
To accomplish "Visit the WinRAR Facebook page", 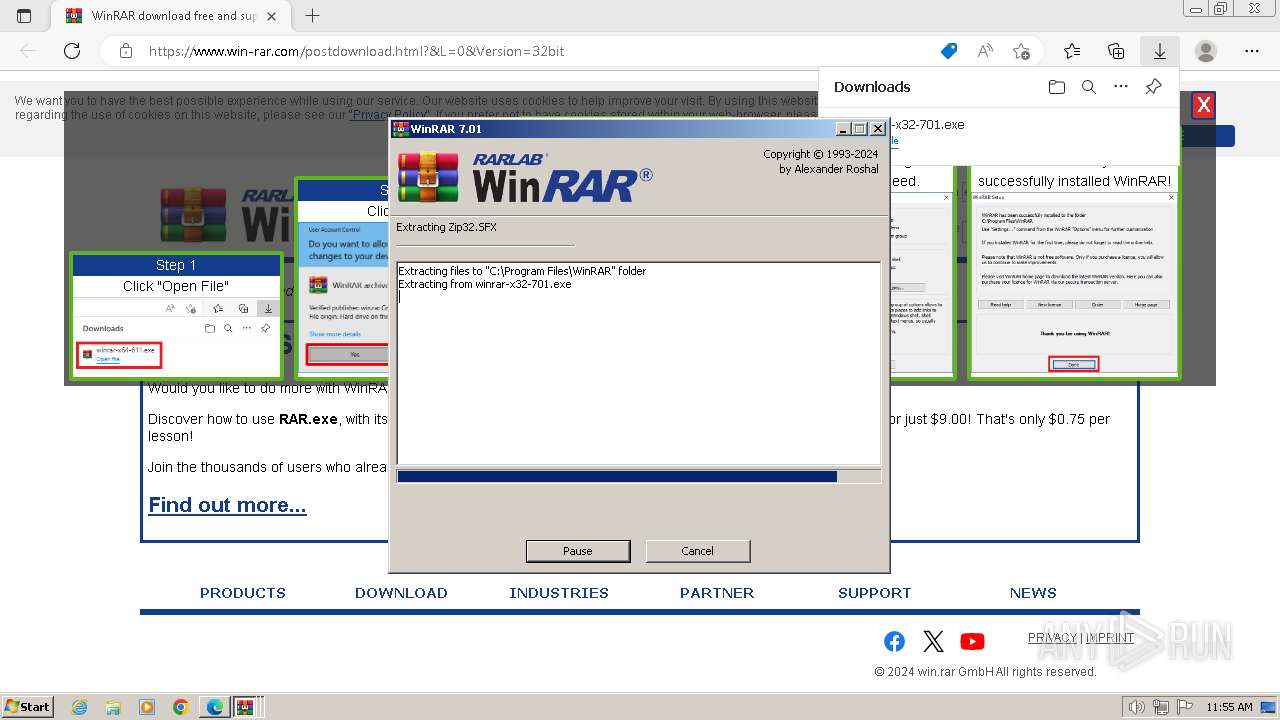I will tap(895, 641).
